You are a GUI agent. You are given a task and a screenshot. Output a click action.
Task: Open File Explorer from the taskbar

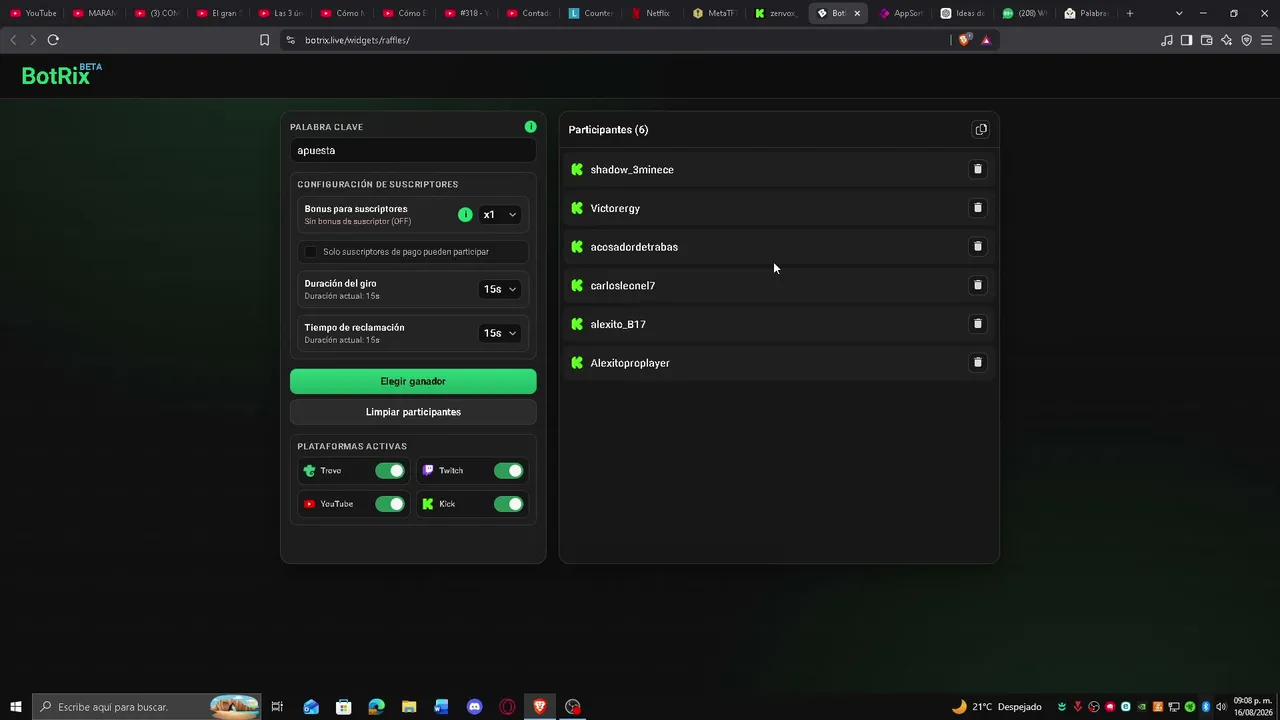tap(409, 707)
